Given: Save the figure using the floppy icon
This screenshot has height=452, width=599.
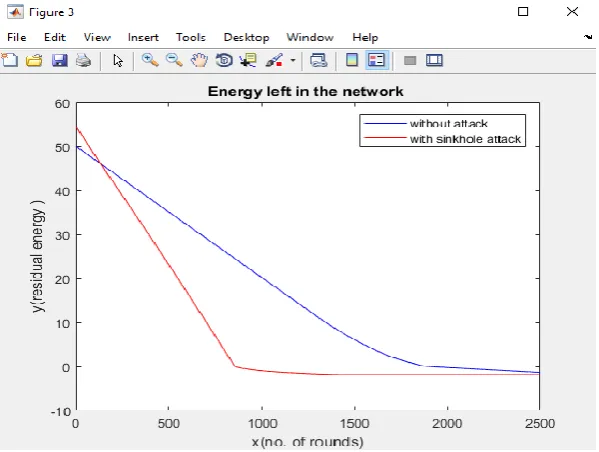Looking at the screenshot, I should click(x=60, y=60).
